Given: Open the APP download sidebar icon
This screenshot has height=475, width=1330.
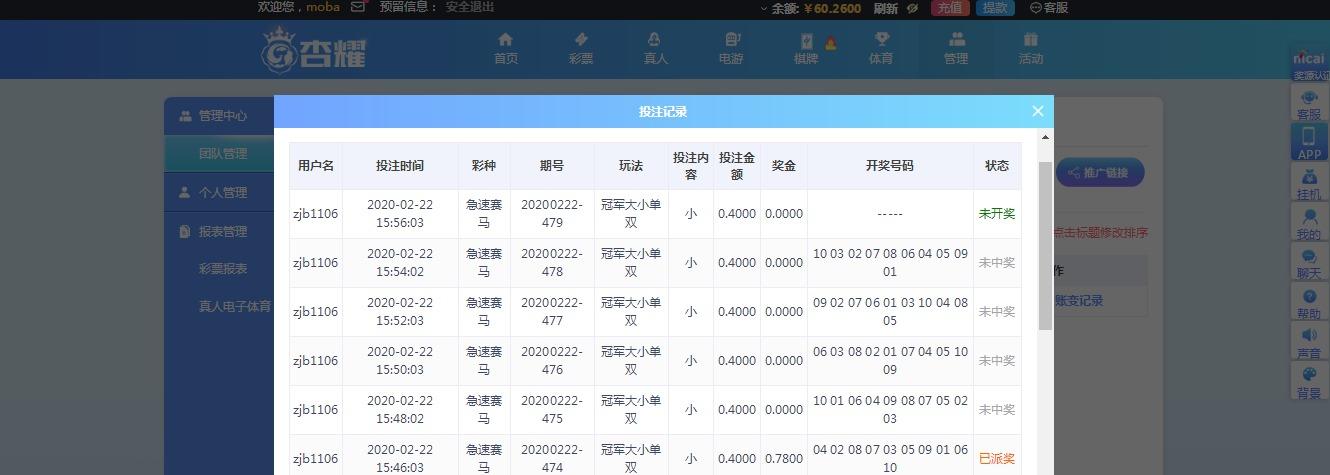Looking at the screenshot, I should click(1309, 143).
